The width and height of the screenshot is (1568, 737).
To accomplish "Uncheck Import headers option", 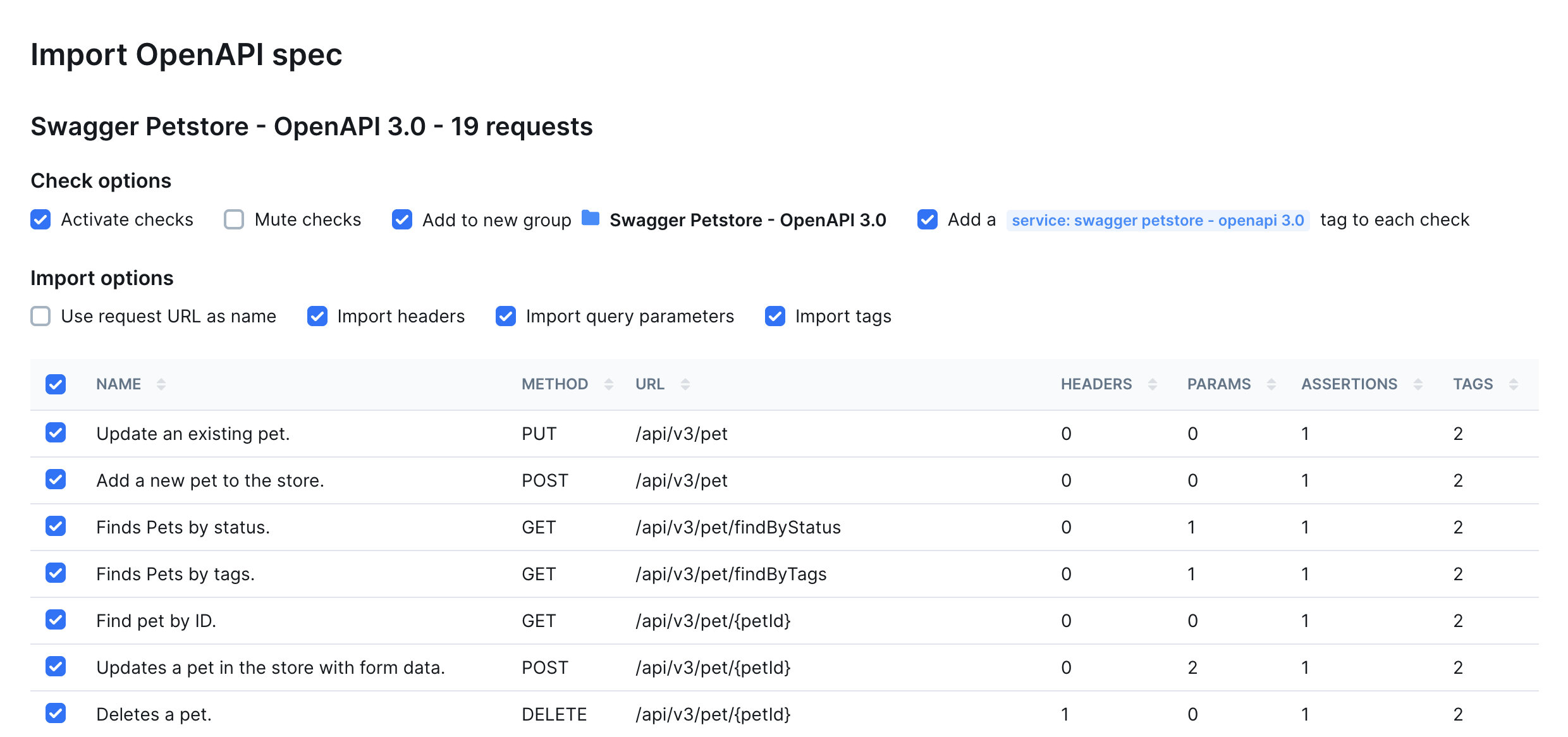I will pos(317,316).
